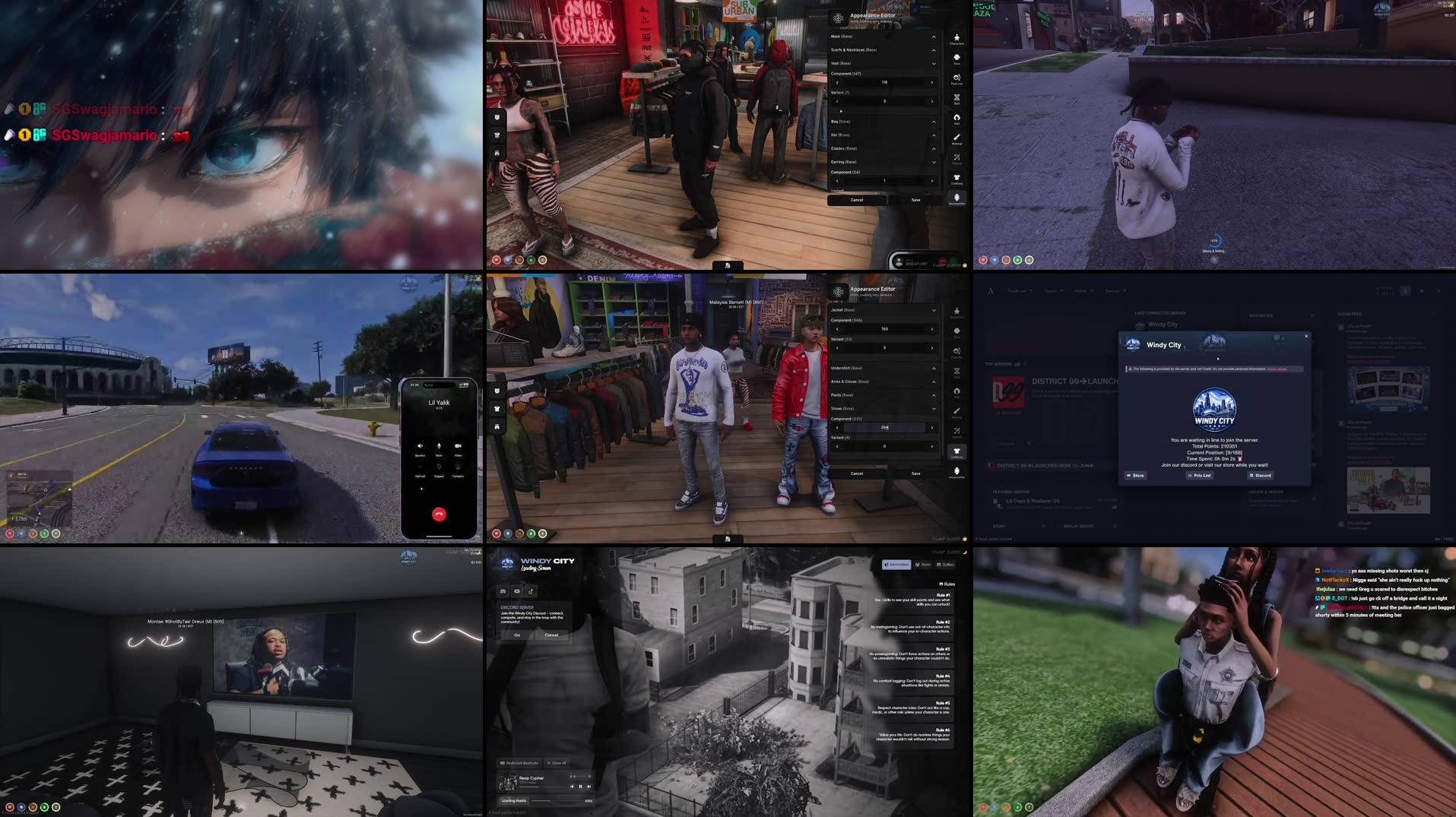Open Makeup section in the Mask appearance editor
Viewport: 1456px width, 817px height.
coord(956,138)
